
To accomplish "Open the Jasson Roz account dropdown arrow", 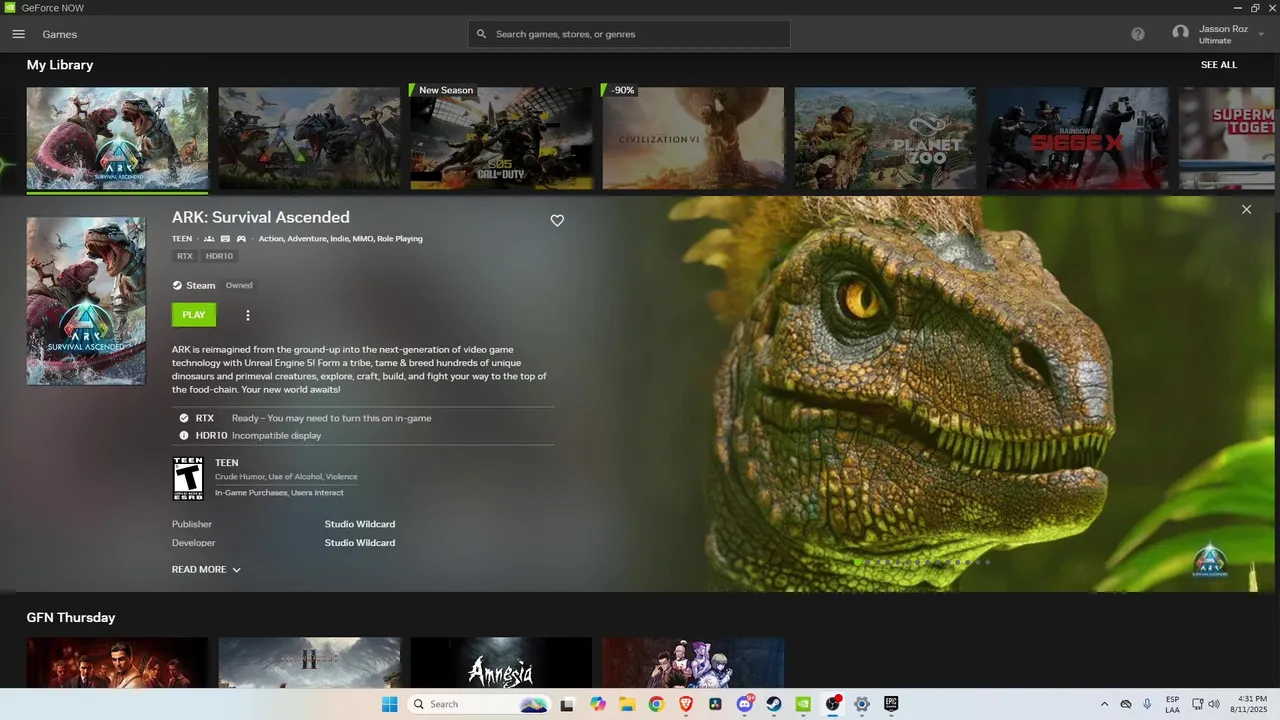I will [1261, 34].
